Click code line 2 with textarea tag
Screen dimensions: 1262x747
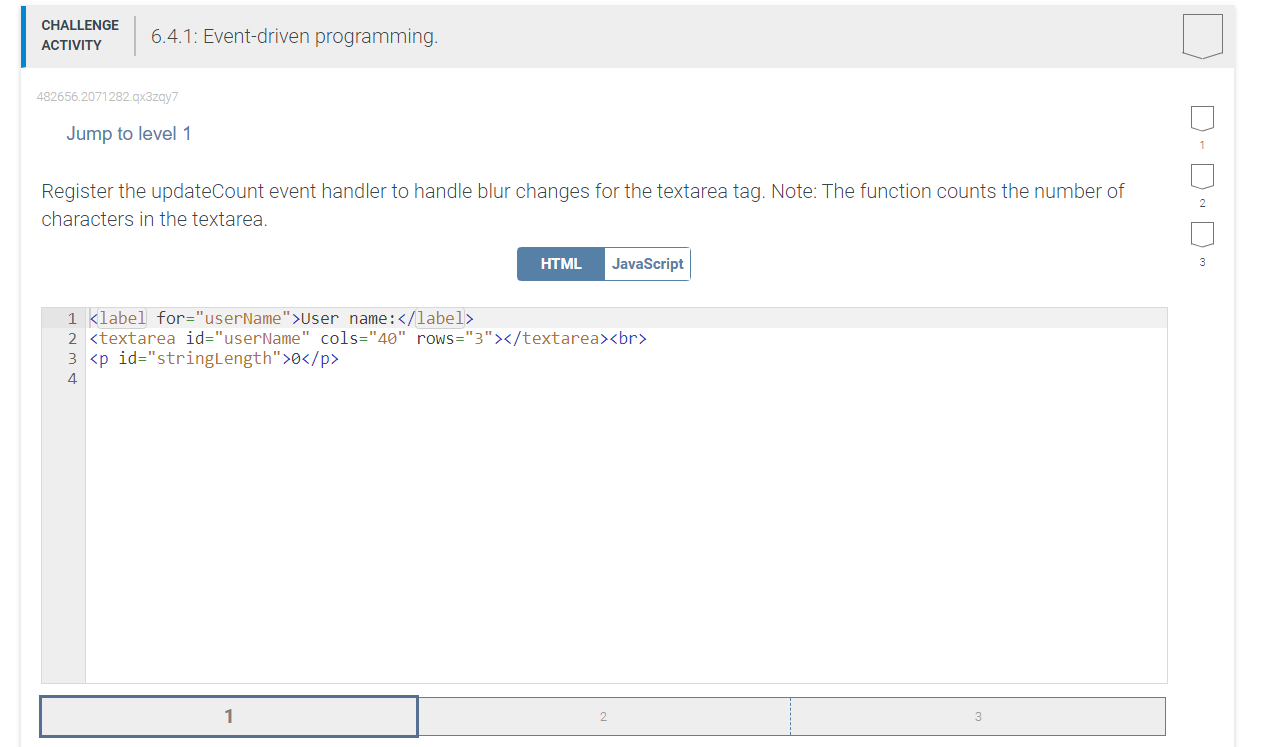(x=368, y=339)
